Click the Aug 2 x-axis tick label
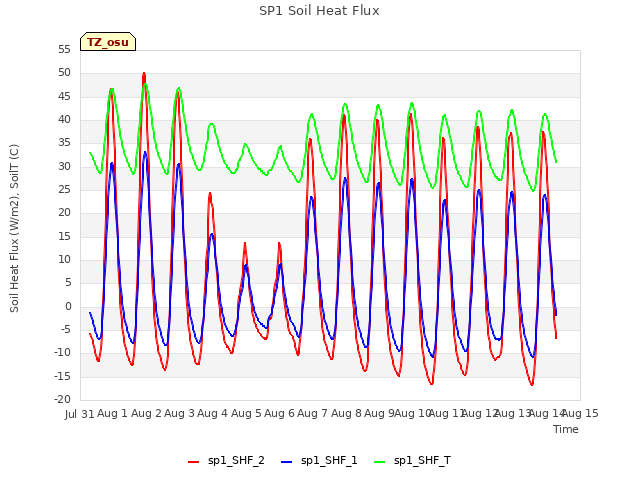 (146, 413)
